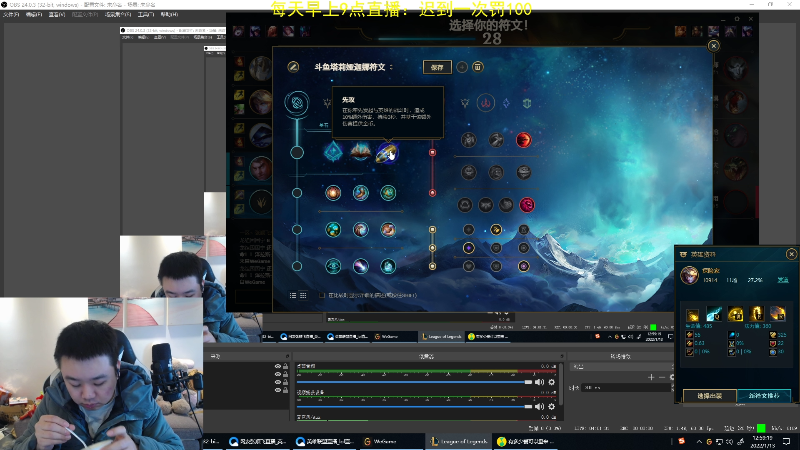
Task: Click the plus button in scene transitions panel
Action: tap(651, 377)
